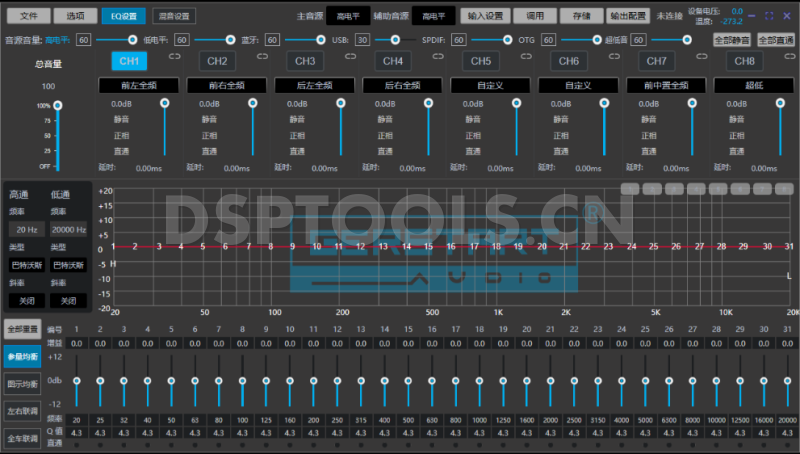This screenshot has height=454, width=800.
Task: Click the master volume (总音量) slider handle
Action: 57,105
